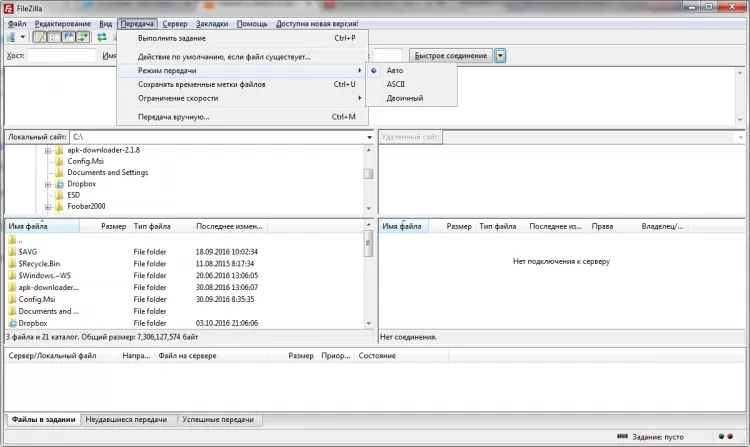Click the local tree scrollbar thumb
750x447 pixels.
pyautogui.click(x=368, y=174)
